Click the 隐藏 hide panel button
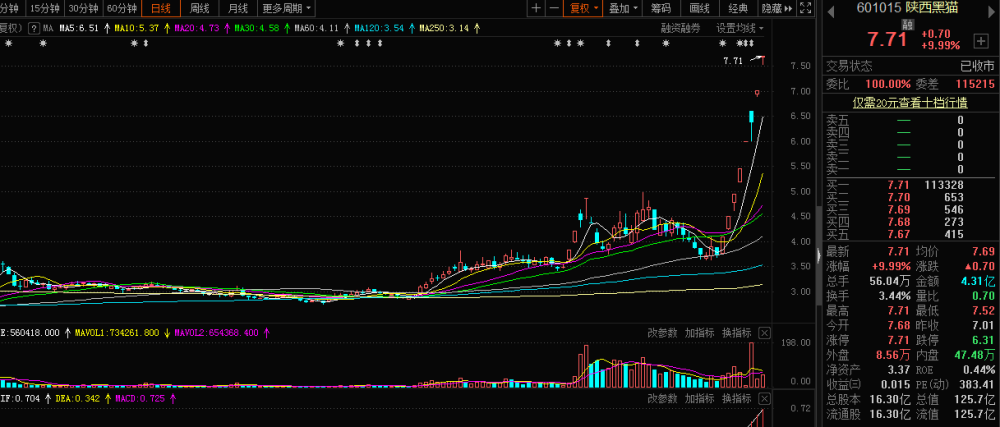Screen dimensions: 1000x427 coord(777,8)
